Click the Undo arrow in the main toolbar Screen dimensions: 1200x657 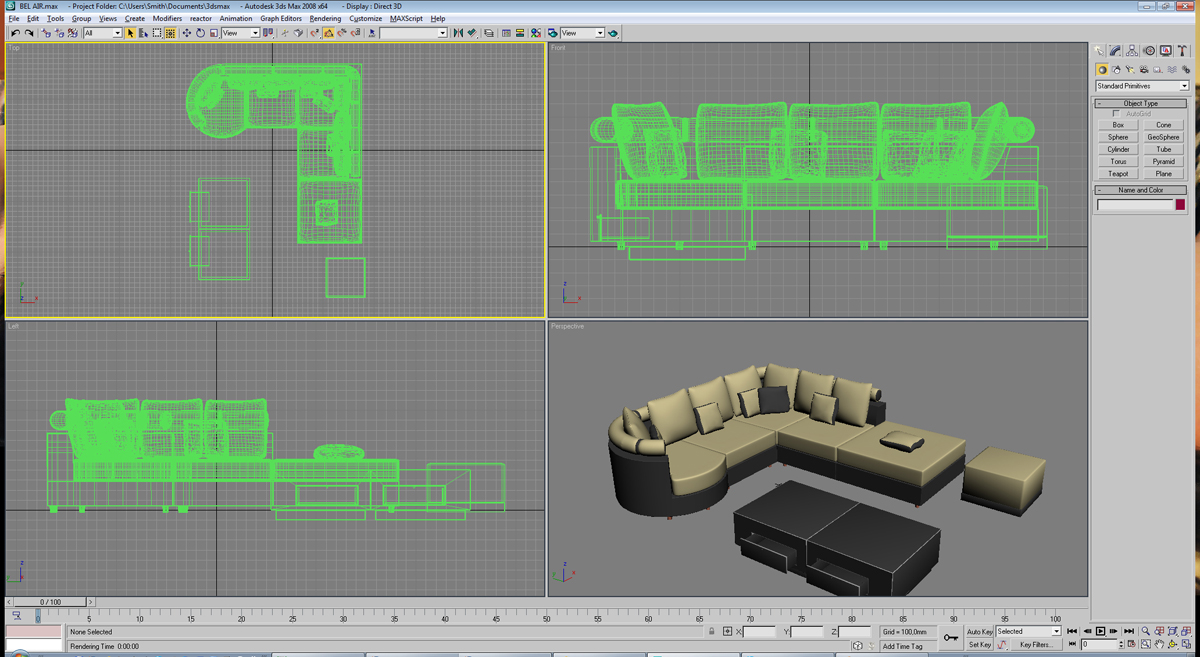coord(15,33)
